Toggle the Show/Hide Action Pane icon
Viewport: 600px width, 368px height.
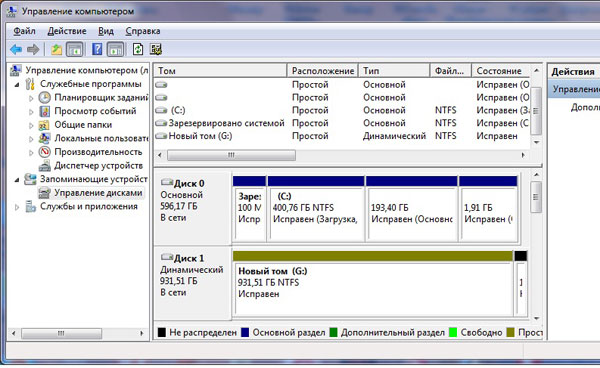pos(115,49)
